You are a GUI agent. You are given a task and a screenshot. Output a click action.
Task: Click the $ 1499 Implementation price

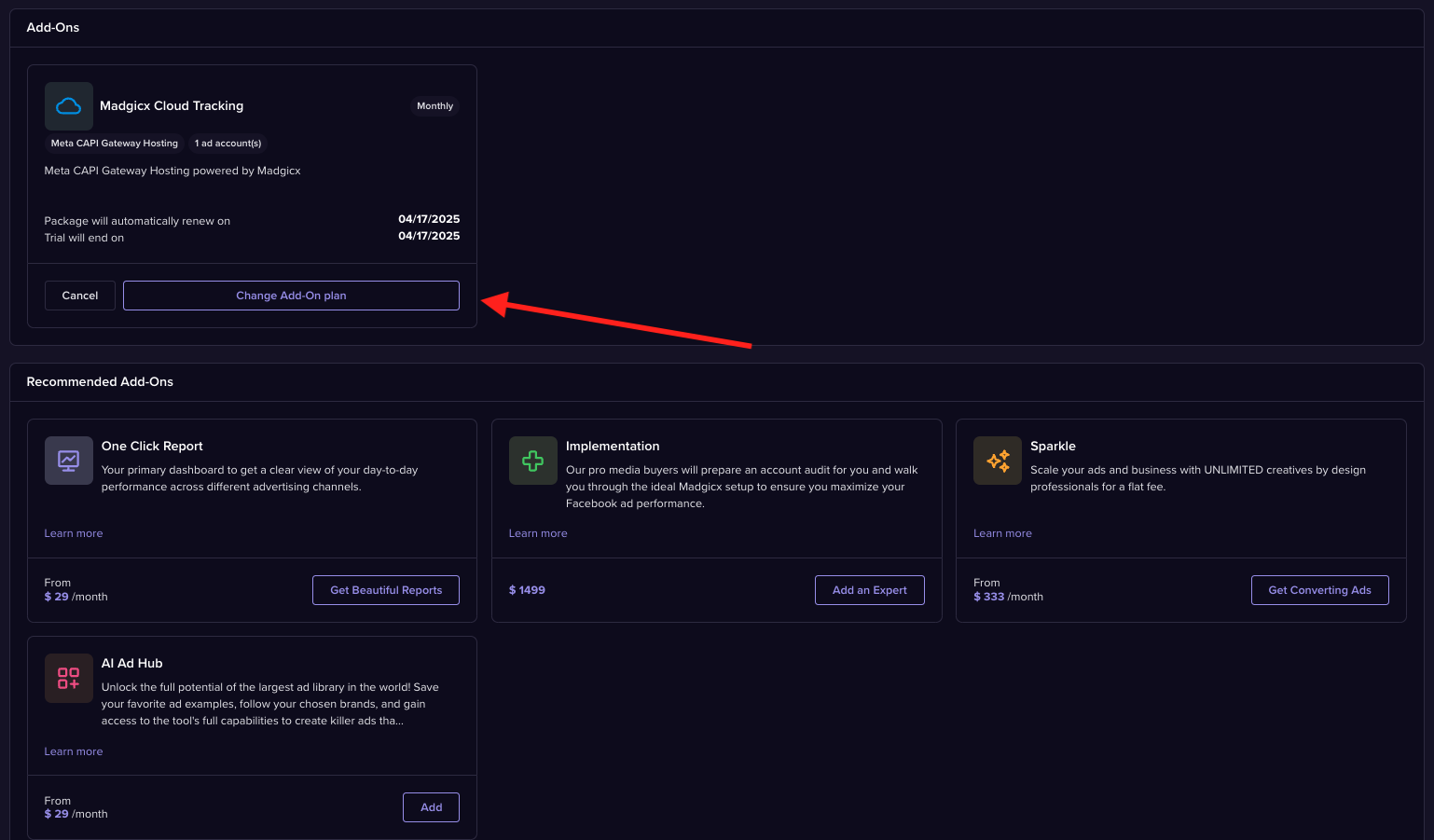(x=527, y=590)
